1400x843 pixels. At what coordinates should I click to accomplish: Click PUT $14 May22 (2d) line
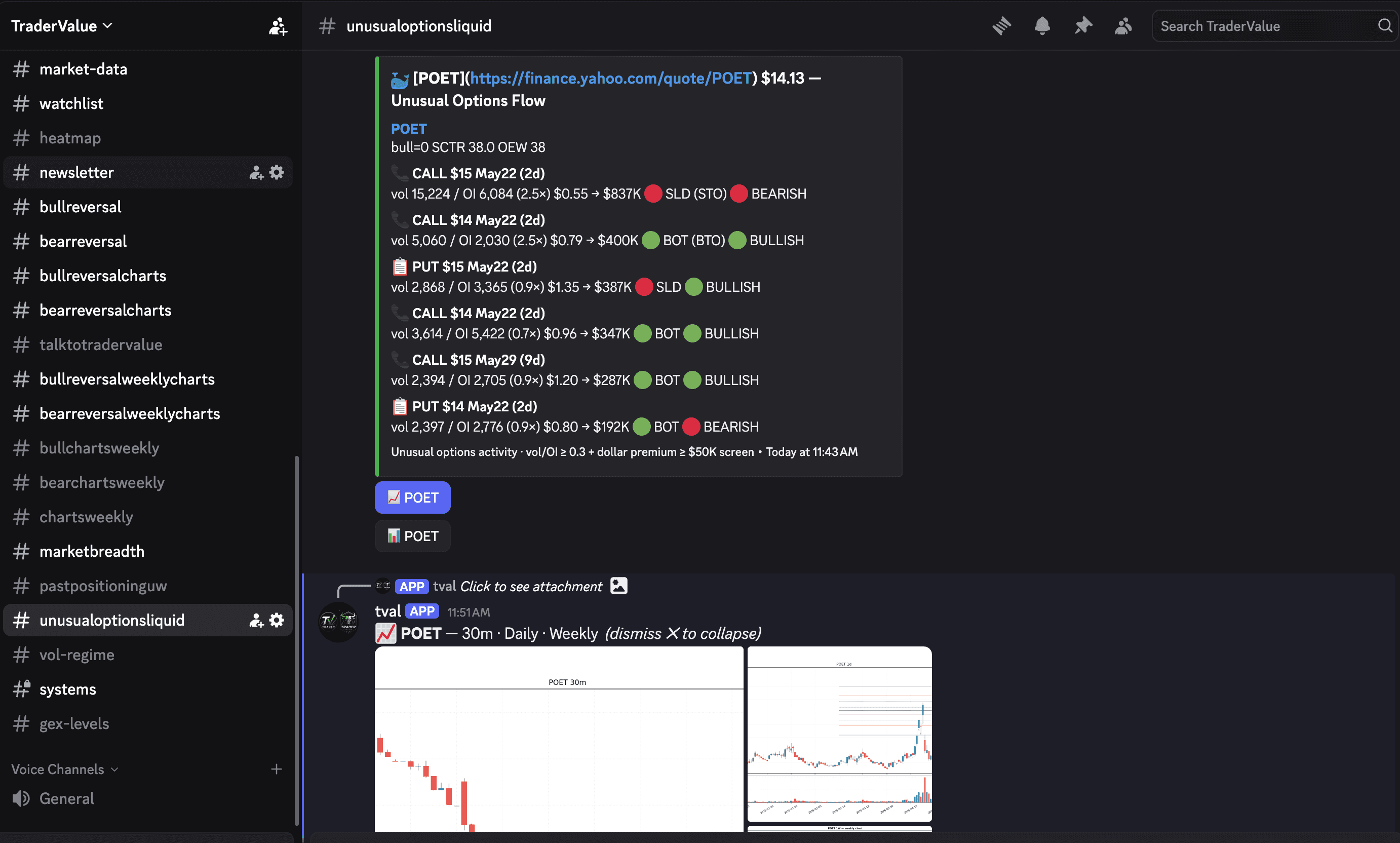click(x=474, y=407)
